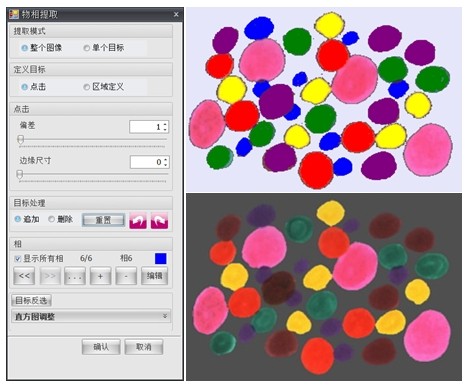
Task: Go to previous phase with << button
Action: pyautogui.click(x=24, y=276)
